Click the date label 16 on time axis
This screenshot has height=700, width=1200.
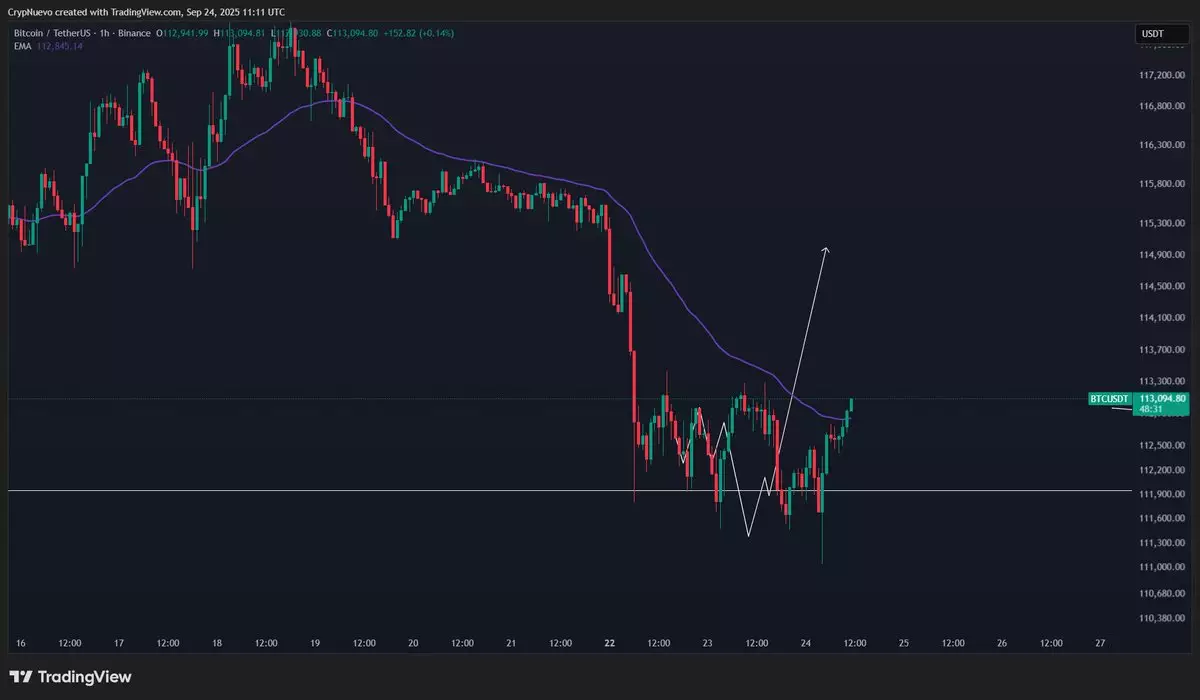(x=20, y=643)
